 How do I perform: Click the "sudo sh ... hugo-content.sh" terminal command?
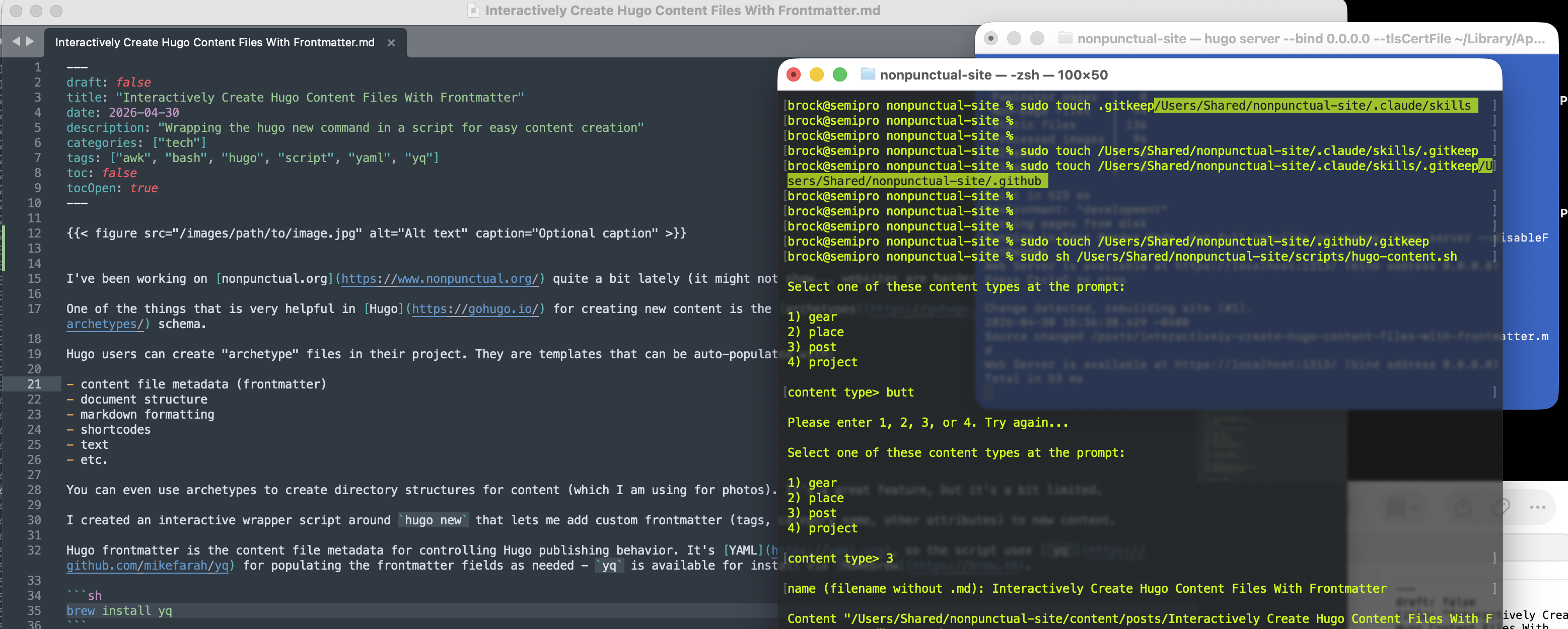pyautogui.click(x=1239, y=257)
